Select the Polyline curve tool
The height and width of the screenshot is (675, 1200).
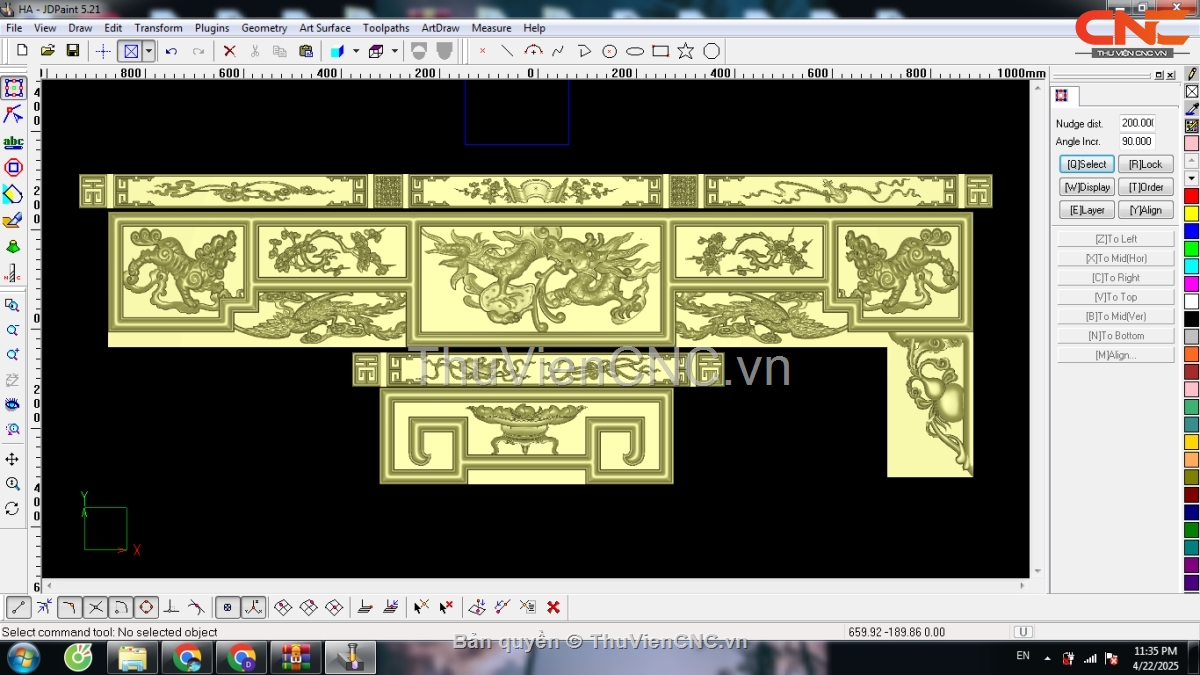558,51
